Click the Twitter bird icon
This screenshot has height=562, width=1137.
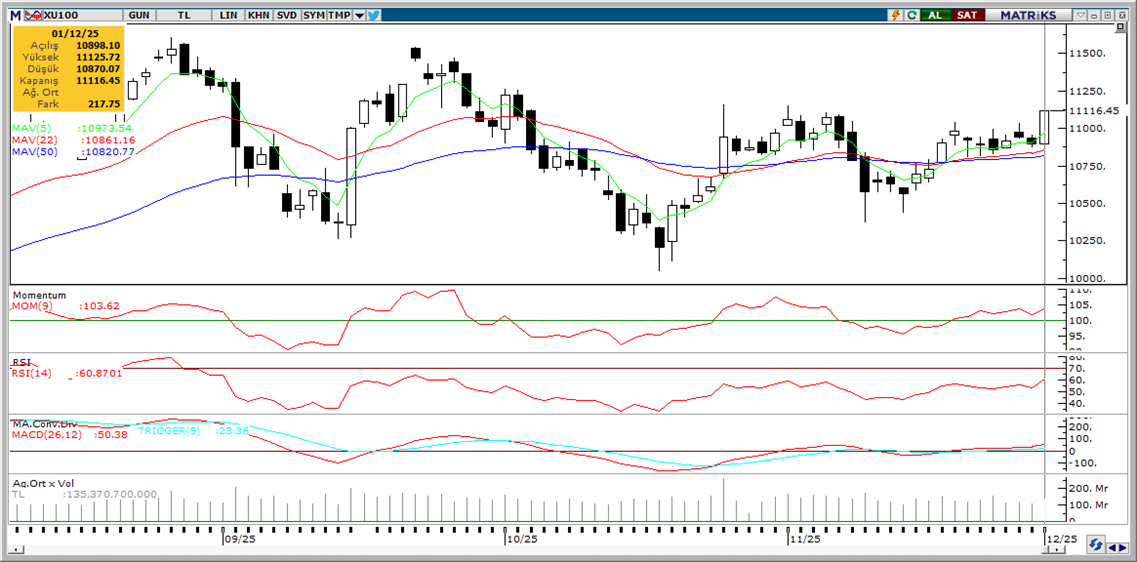pos(373,15)
